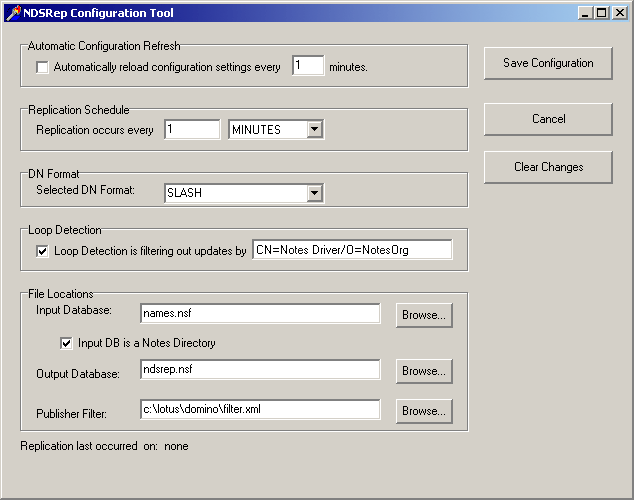
Task: Click the Loop Detection user name field
Action: 352,249
